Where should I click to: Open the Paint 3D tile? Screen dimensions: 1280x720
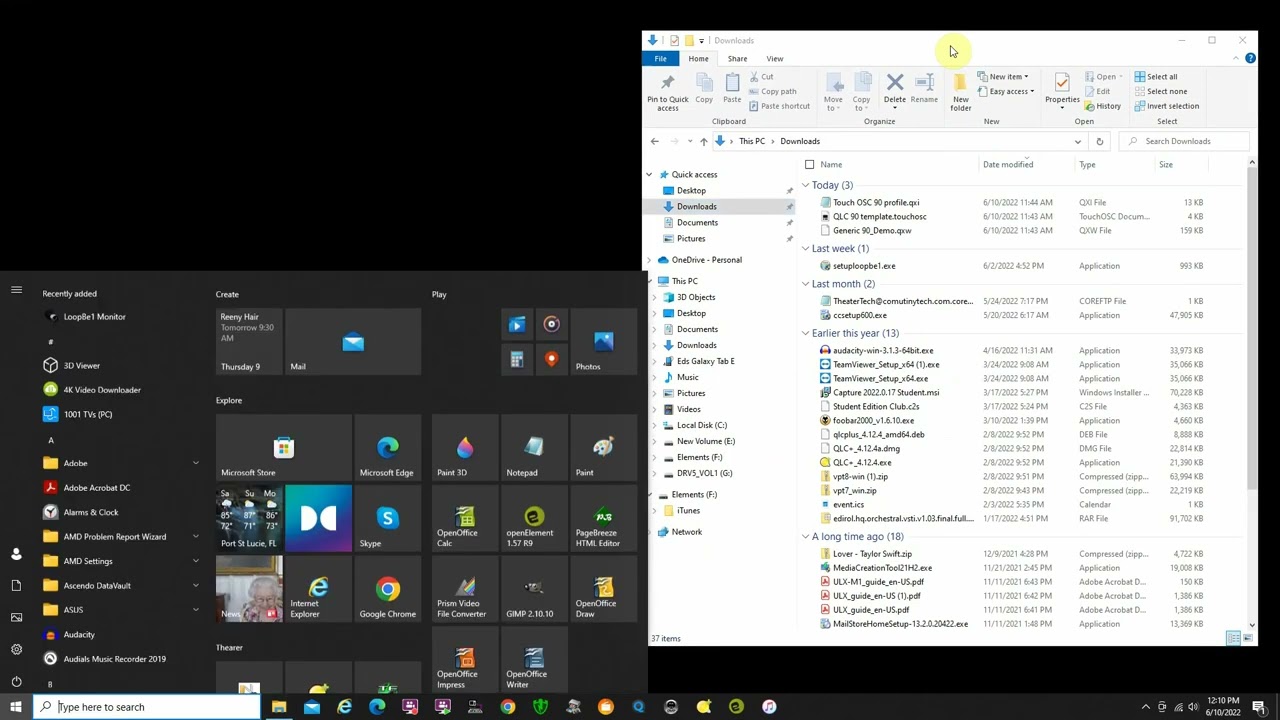tap(465, 450)
